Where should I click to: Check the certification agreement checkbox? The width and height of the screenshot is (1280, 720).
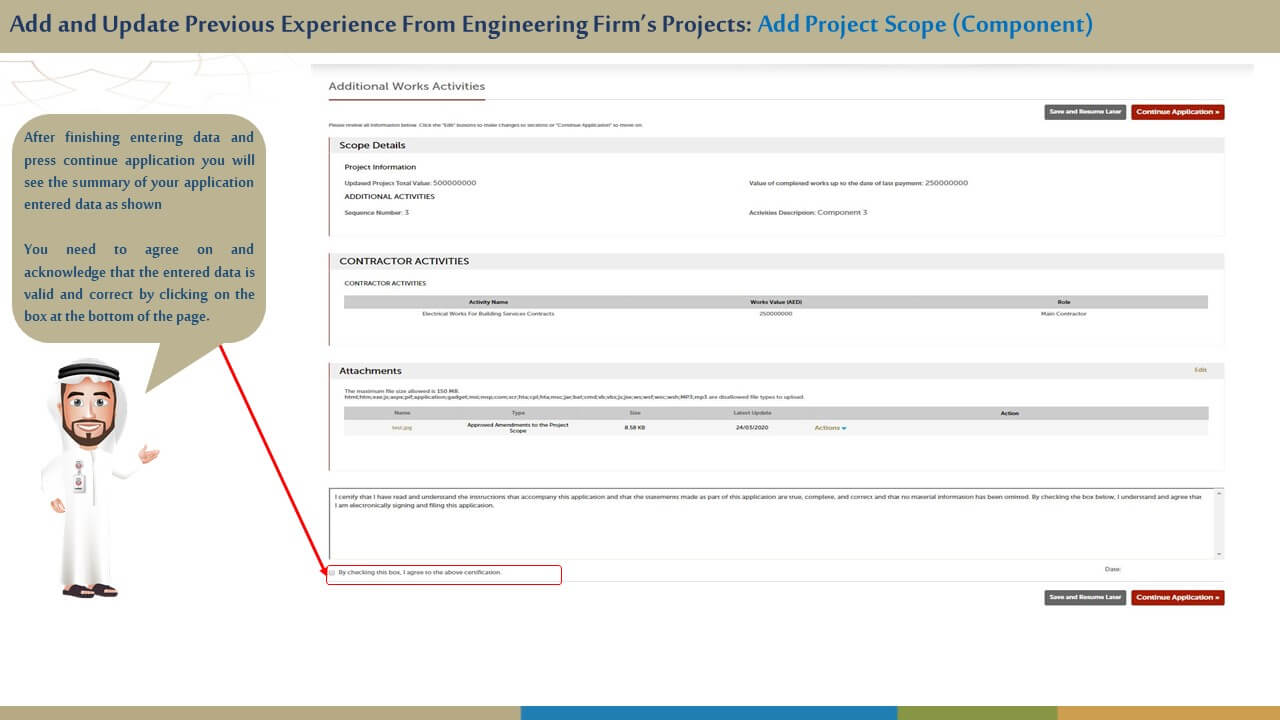(x=333, y=573)
